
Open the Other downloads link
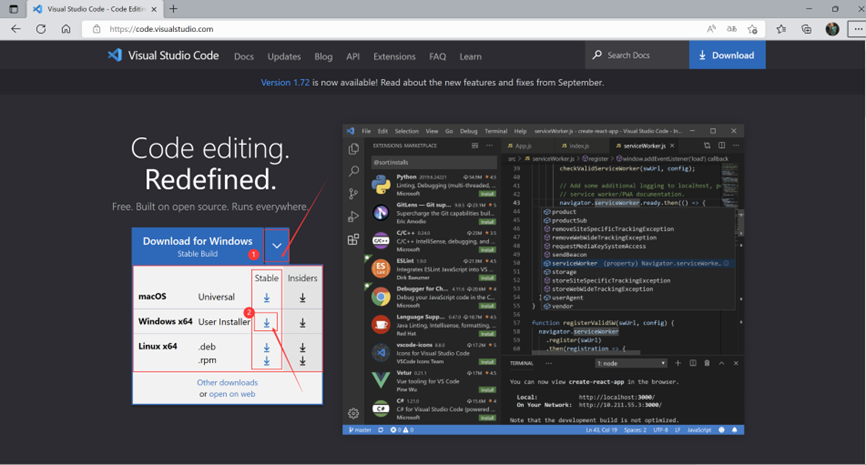227,382
